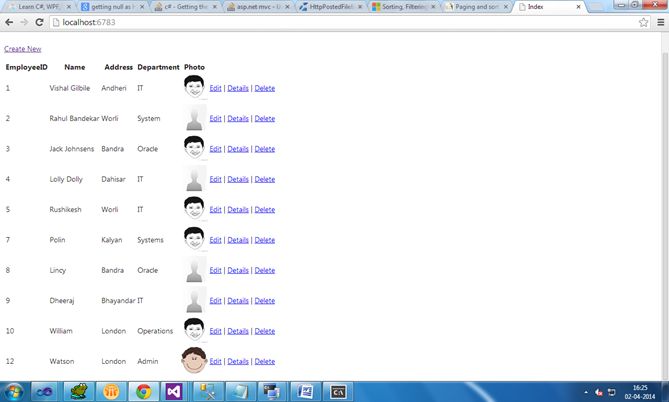Delete the Vishal Gilbile record

265,88
